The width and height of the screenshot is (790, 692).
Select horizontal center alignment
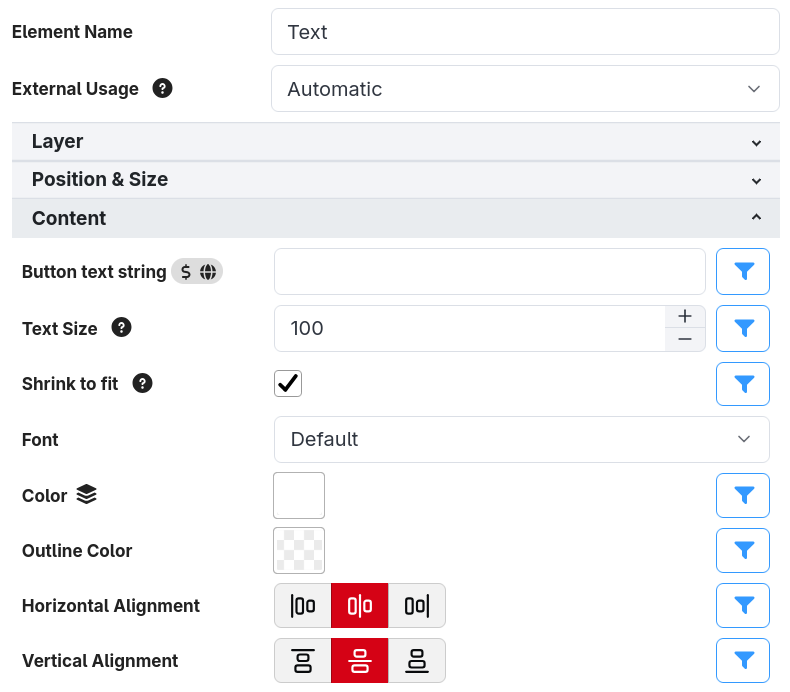click(x=360, y=605)
